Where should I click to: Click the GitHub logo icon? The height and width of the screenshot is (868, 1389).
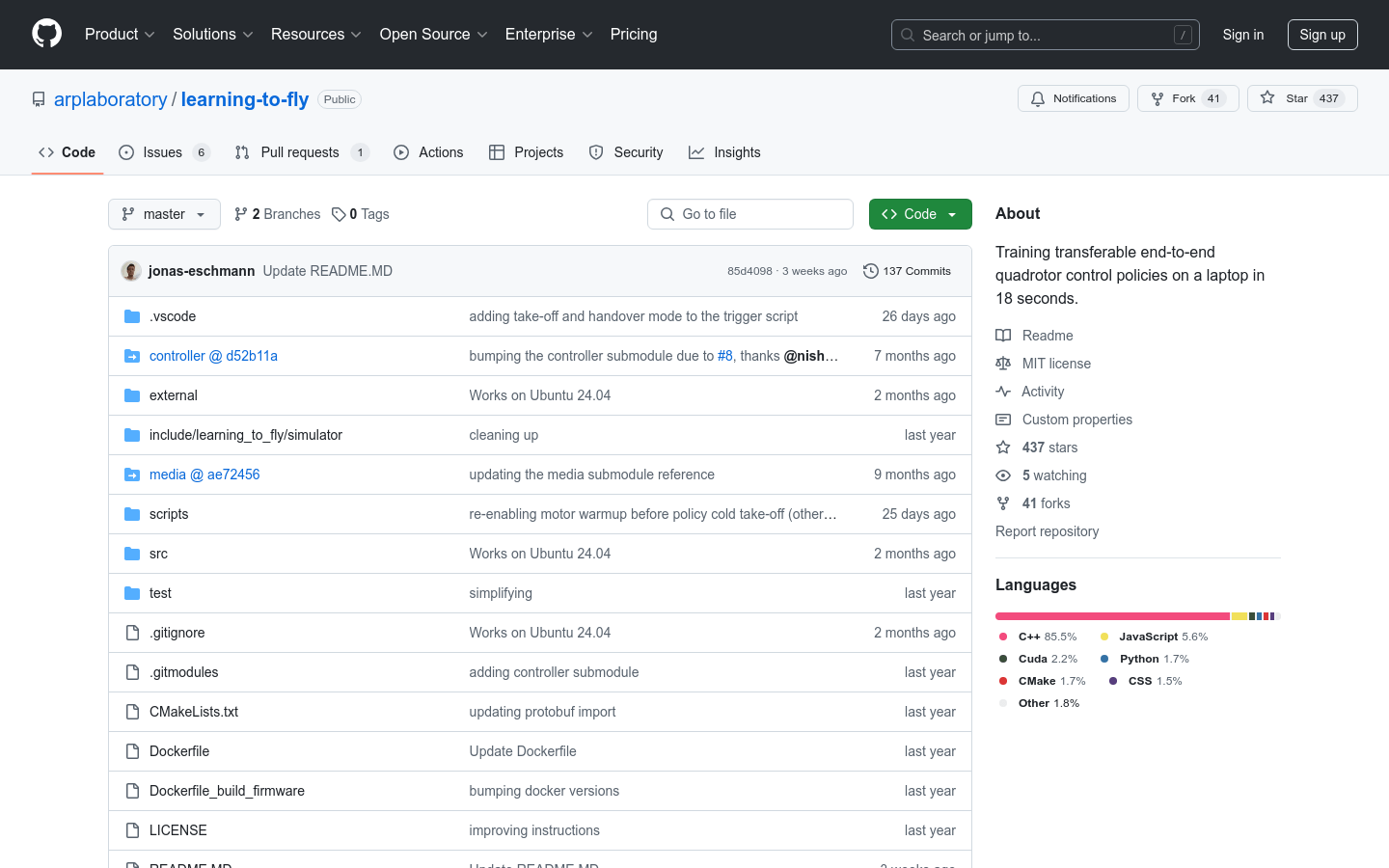(47, 34)
